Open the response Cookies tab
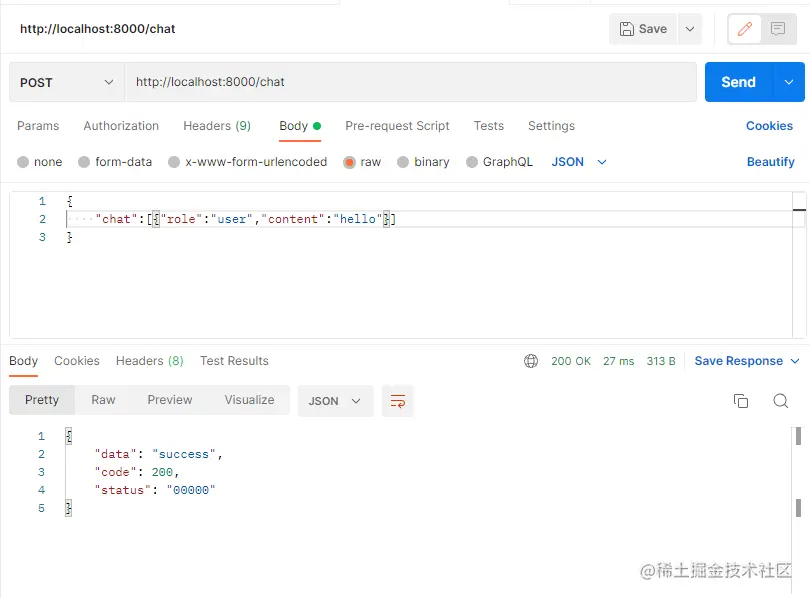 (x=77, y=361)
